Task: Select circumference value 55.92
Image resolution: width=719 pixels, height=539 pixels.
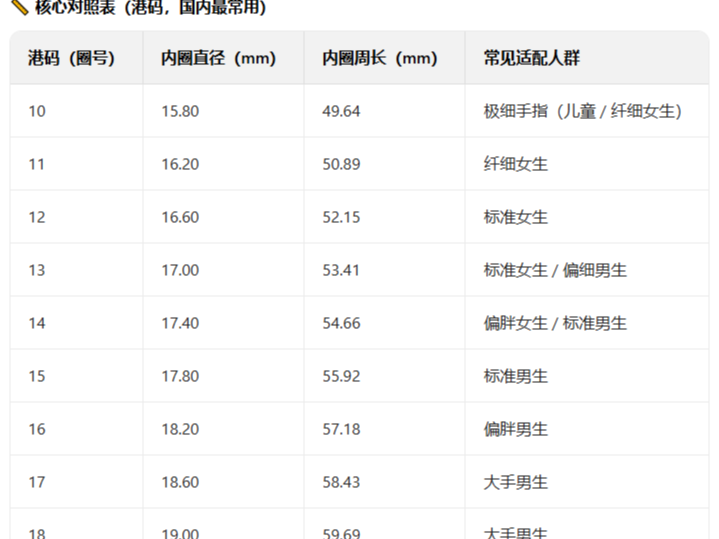Action: (341, 376)
